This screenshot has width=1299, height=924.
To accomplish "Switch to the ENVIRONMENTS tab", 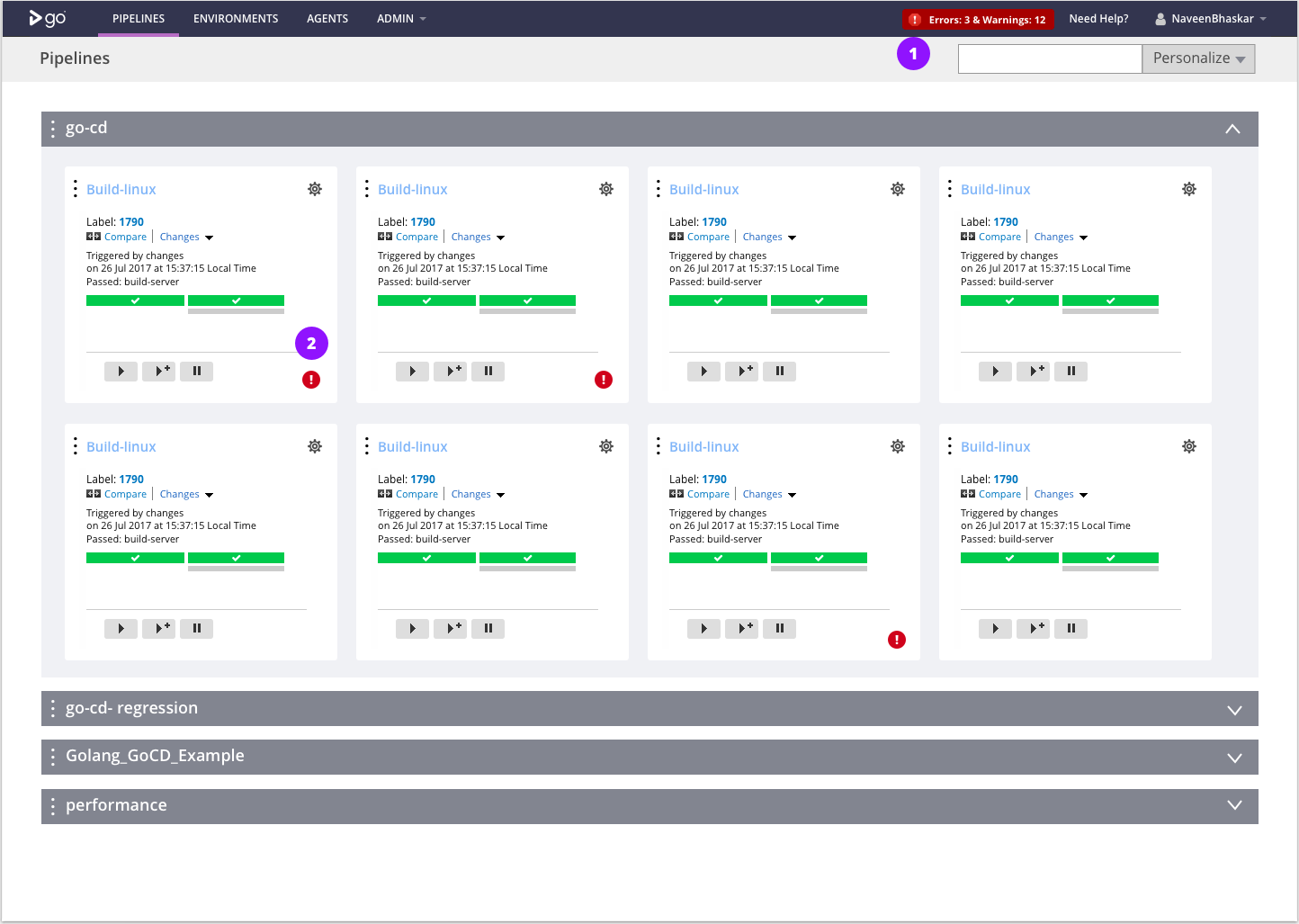I will click(x=235, y=18).
